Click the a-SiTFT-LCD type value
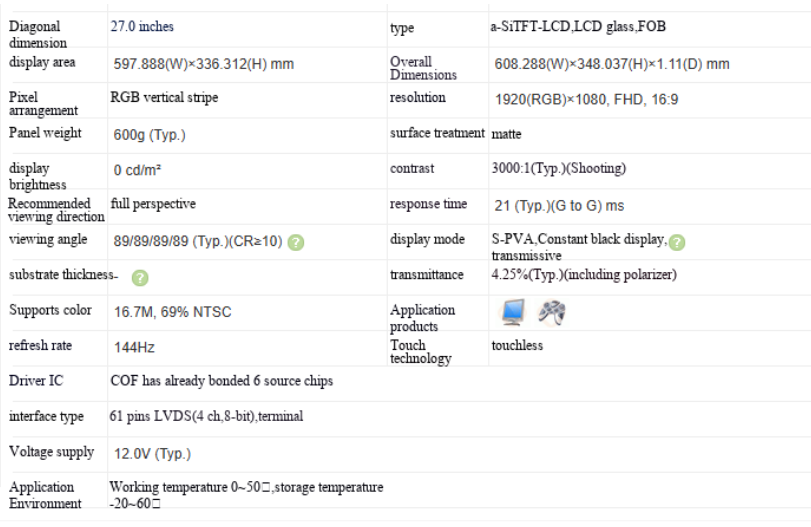Viewport: 811px width, 527px height. click(578, 26)
